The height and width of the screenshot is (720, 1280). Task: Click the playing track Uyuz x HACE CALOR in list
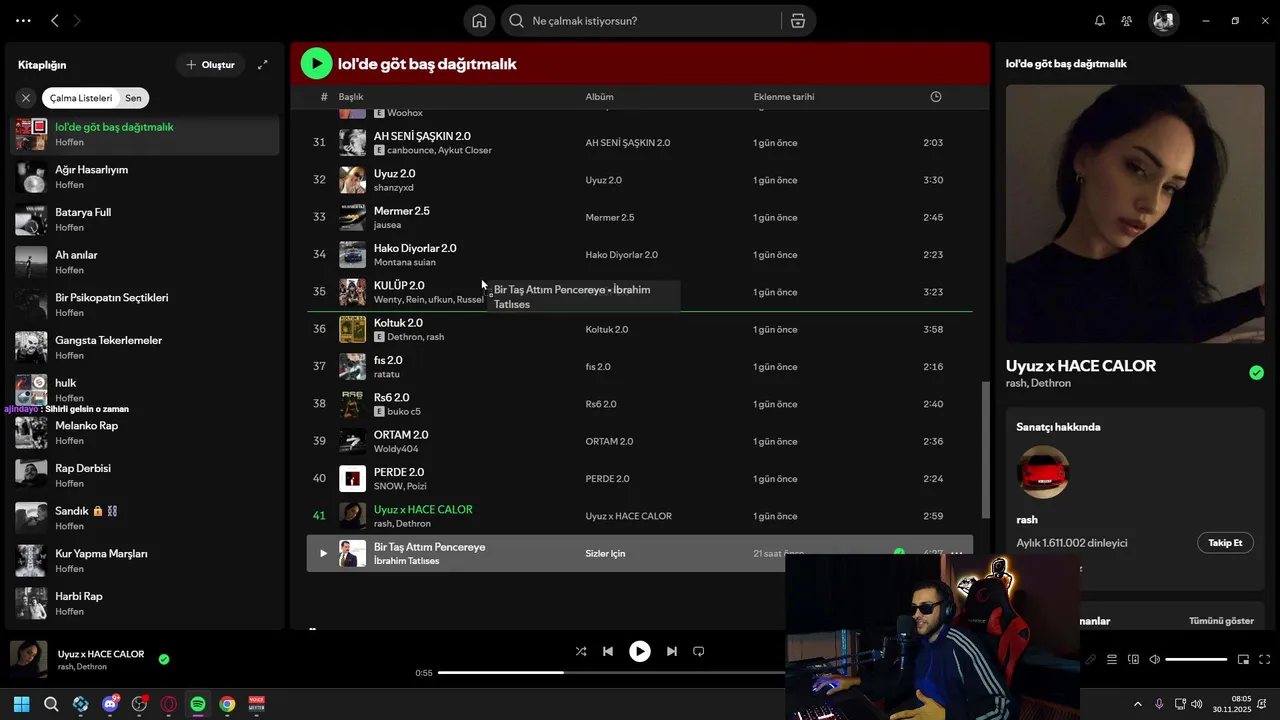[423, 510]
